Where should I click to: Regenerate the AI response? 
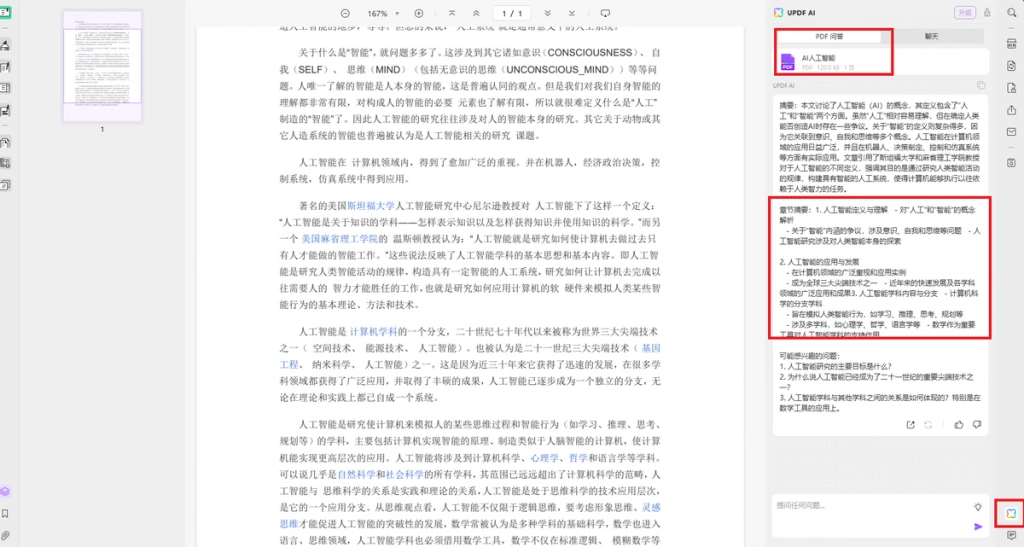coord(928,424)
